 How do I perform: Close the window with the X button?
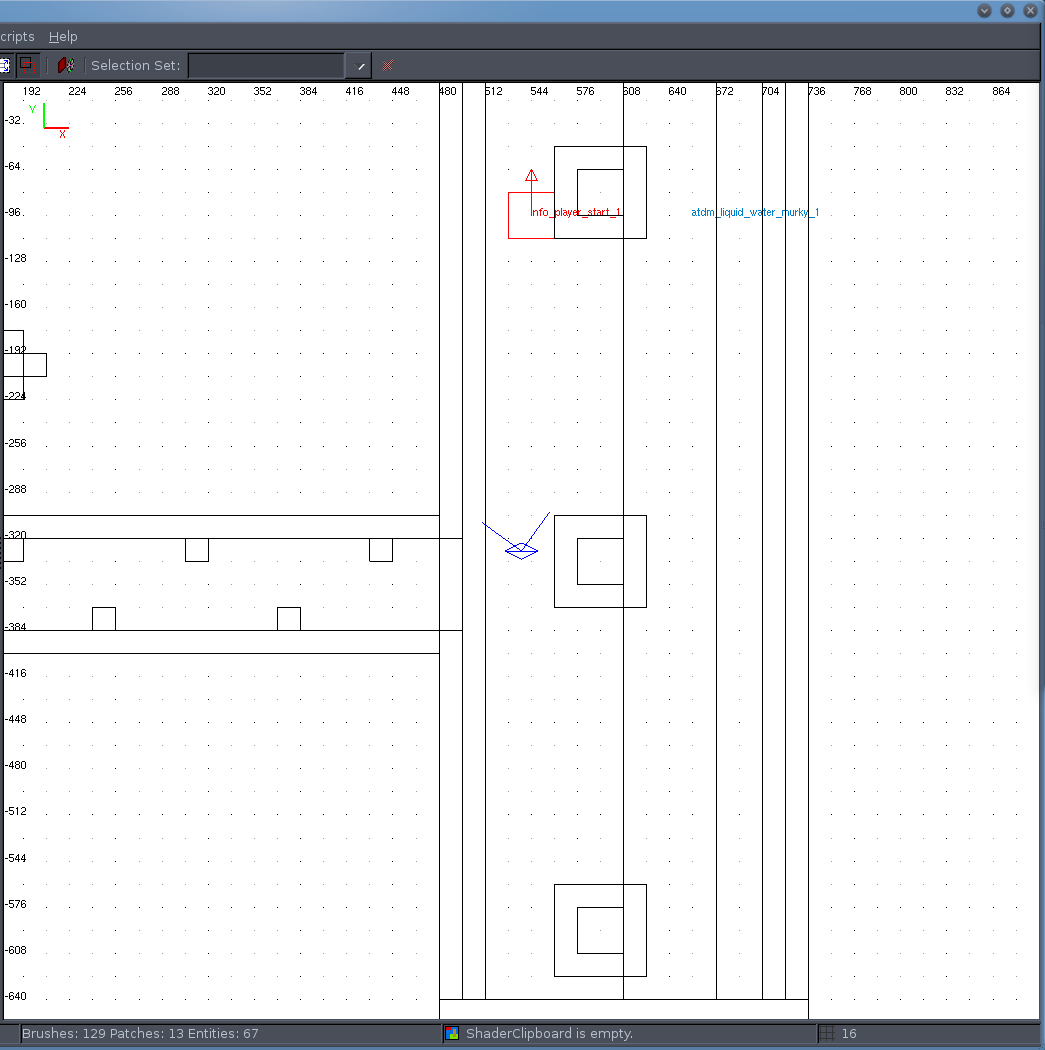coord(1030,11)
